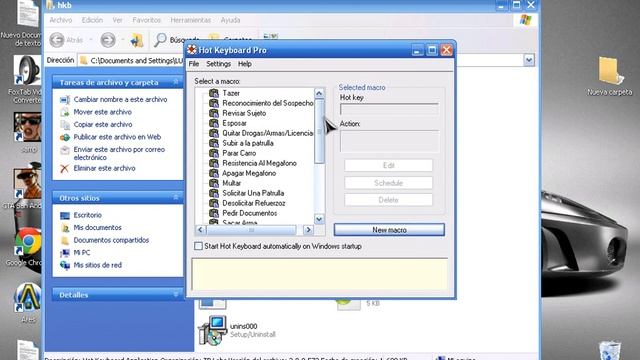Open the Herramientas menu in Explorer
Screen dimensions: 640x360
click(x=191, y=20)
